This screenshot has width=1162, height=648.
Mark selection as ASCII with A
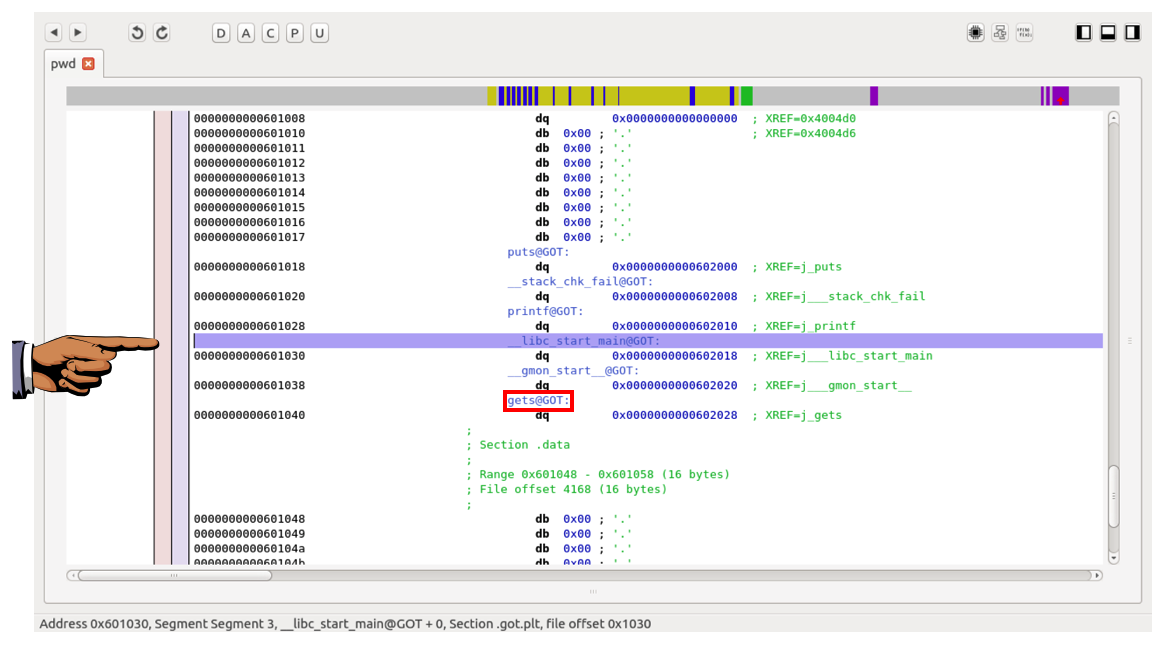pyautogui.click(x=246, y=33)
